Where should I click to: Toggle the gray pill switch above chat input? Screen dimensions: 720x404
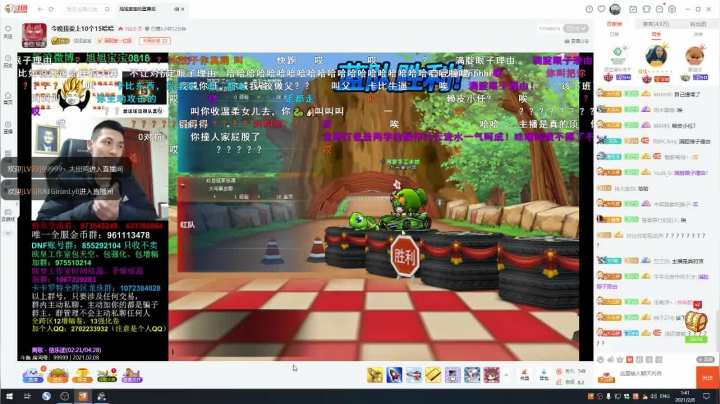pyautogui.click(x=705, y=359)
